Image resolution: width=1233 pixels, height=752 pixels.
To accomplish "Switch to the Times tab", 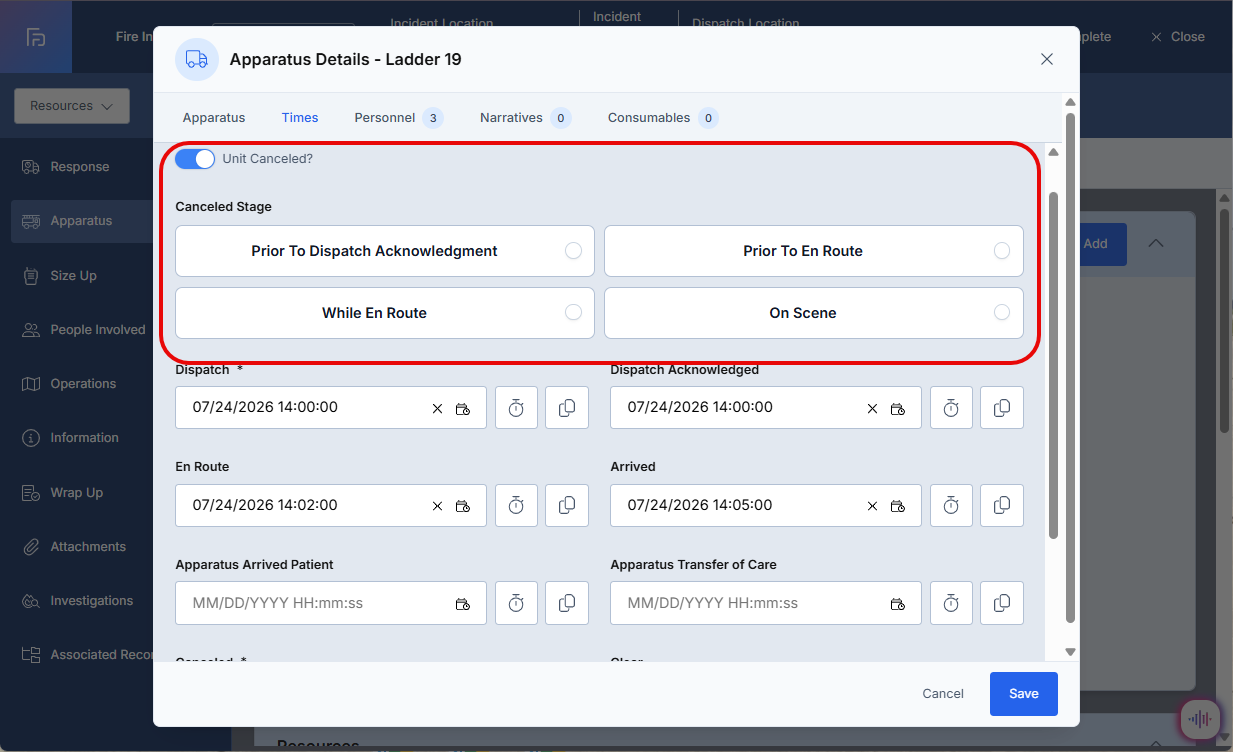I will (x=300, y=118).
